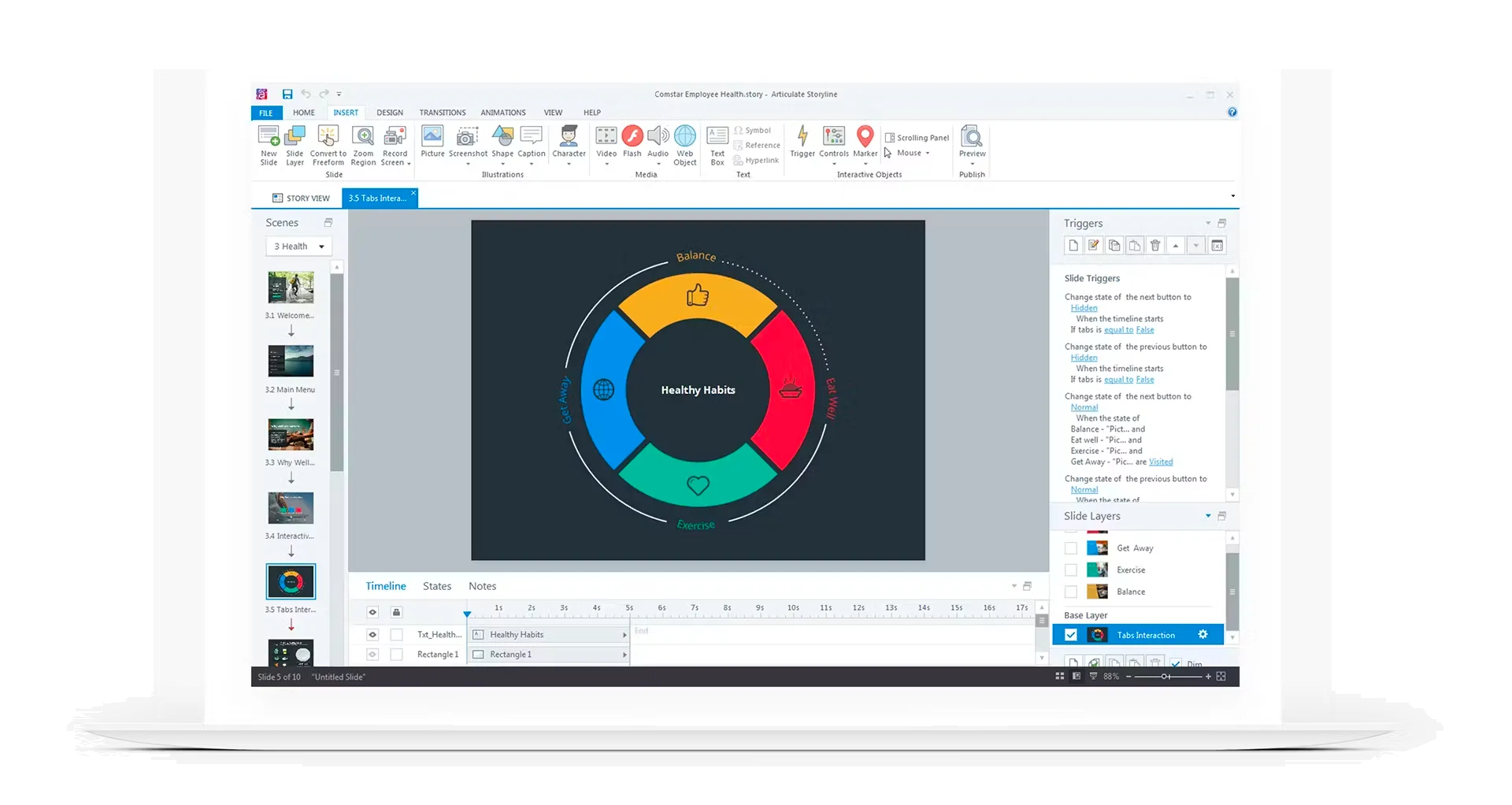Click the Visited link in triggers

pyautogui.click(x=1161, y=462)
